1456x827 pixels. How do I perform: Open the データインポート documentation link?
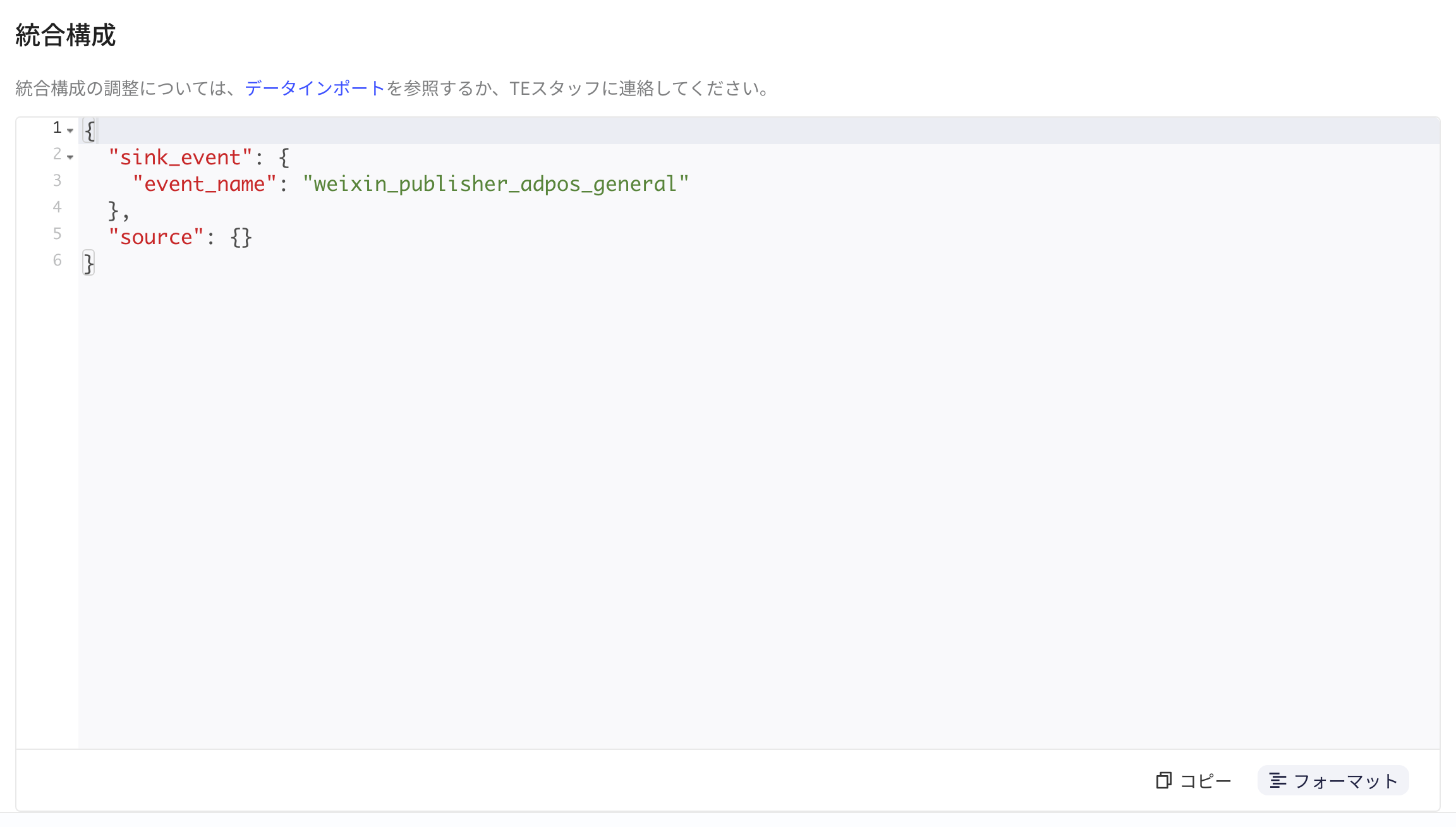pos(315,88)
